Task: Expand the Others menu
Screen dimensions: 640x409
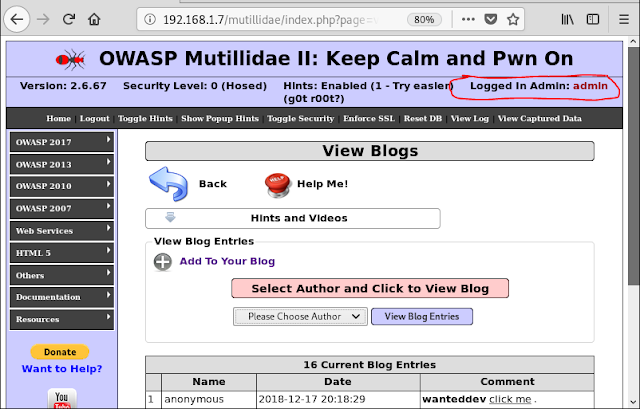Action: pyautogui.click(x=62, y=276)
